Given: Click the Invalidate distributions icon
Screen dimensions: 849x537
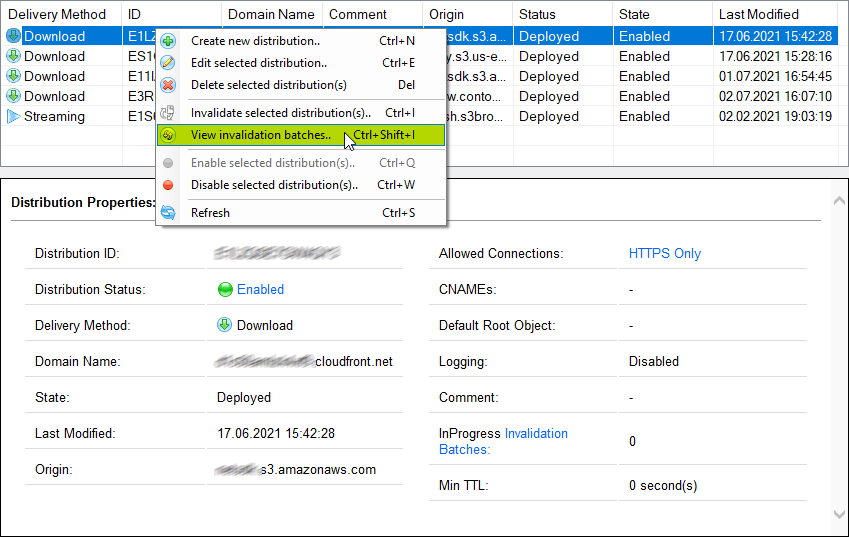Looking at the screenshot, I should [168, 113].
